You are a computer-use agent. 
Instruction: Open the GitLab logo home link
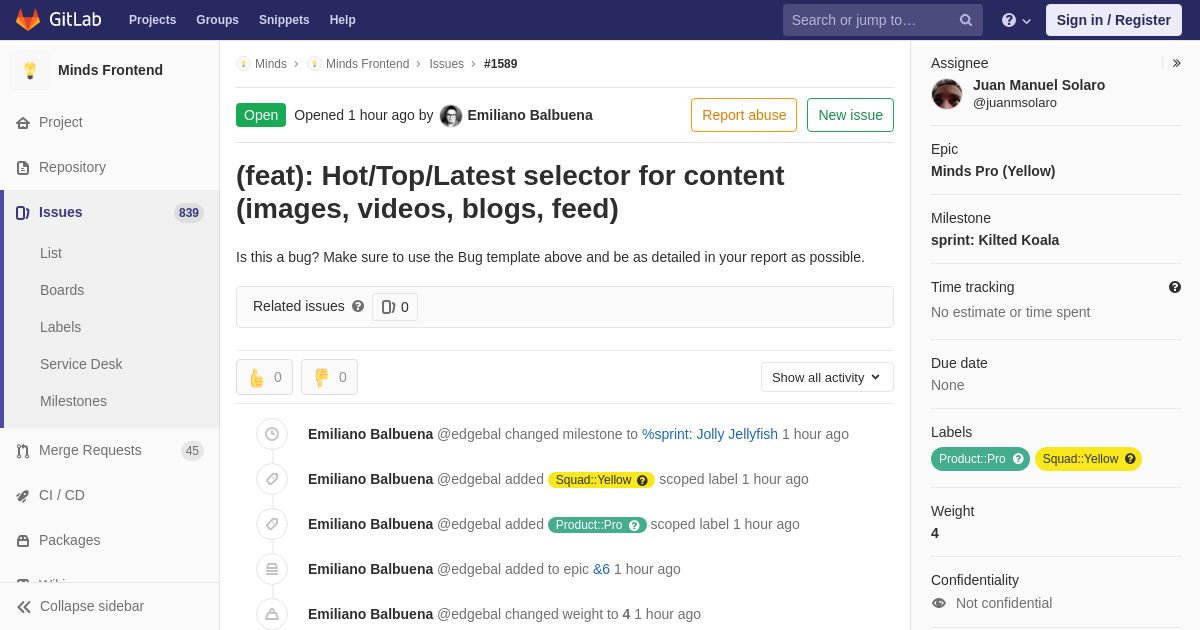coord(56,20)
